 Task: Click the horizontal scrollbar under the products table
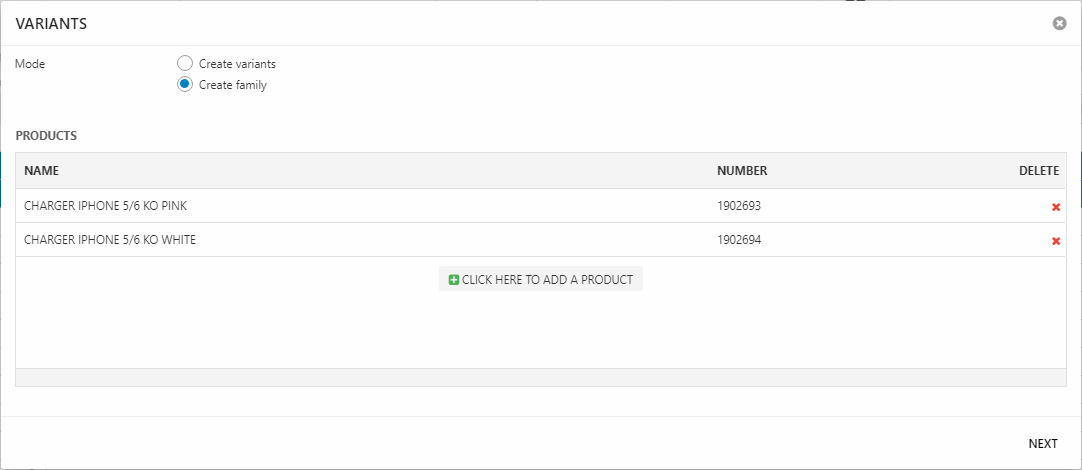pos(540,377)
